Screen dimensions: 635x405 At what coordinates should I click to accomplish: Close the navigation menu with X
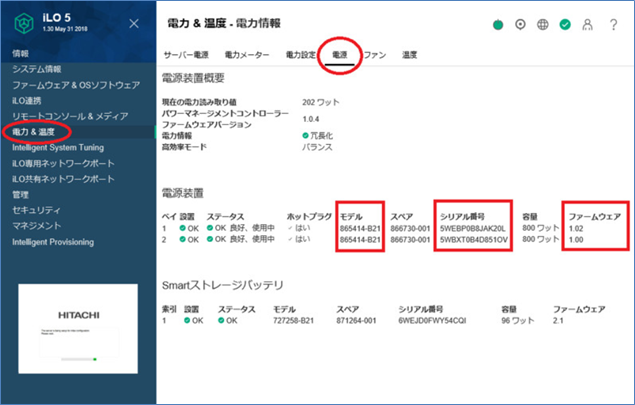(x=134, y=23)
